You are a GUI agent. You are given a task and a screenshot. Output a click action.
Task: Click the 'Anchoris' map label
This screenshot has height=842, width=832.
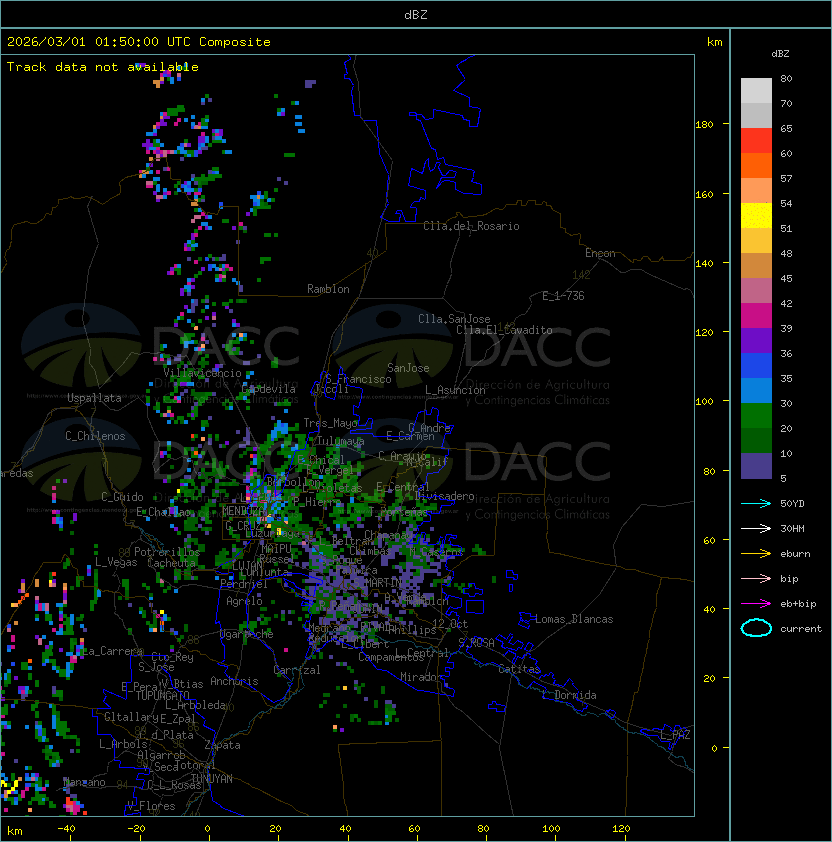coord(234,681)
